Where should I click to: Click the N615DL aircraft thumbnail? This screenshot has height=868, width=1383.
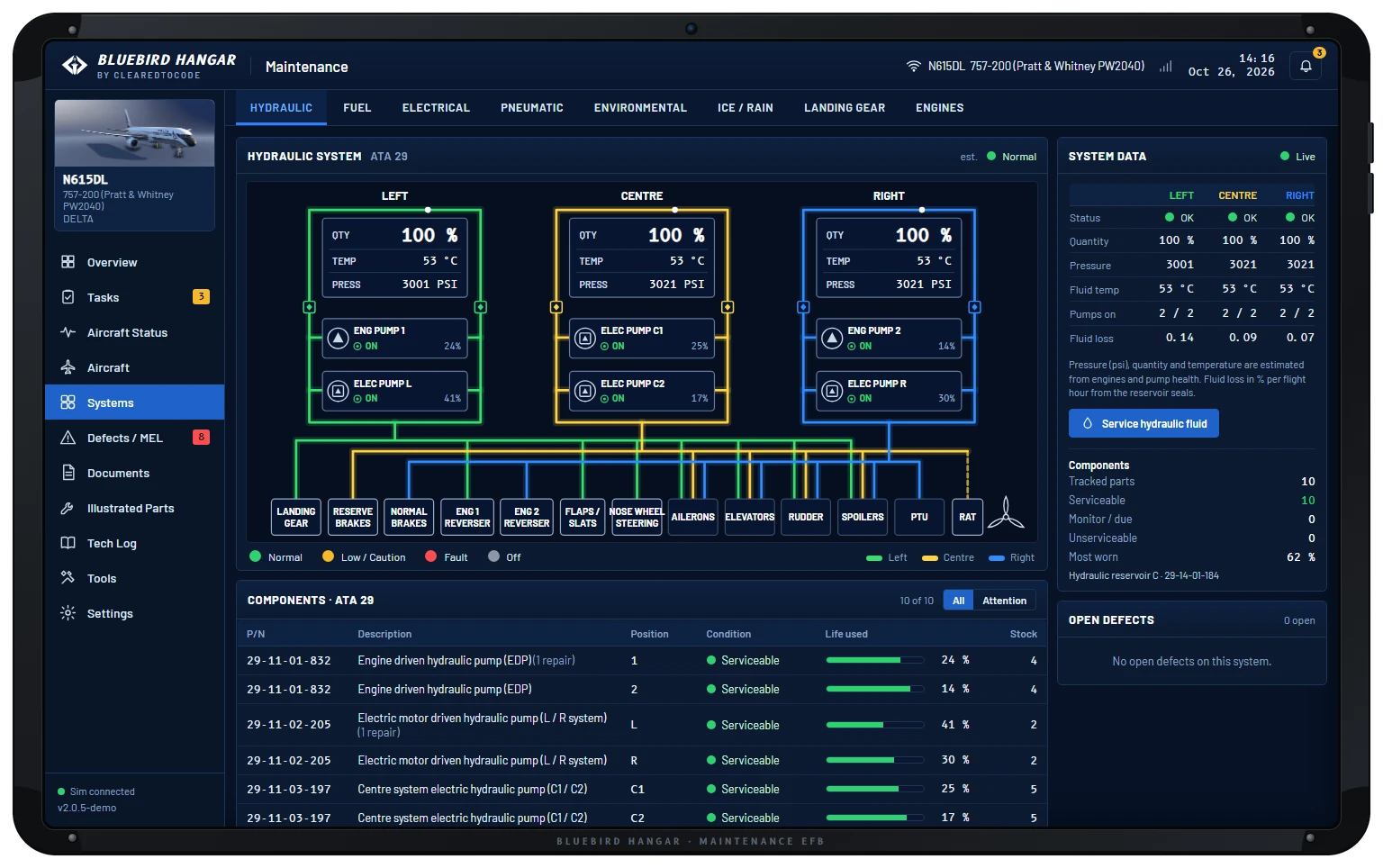click(x=134, y=133)
